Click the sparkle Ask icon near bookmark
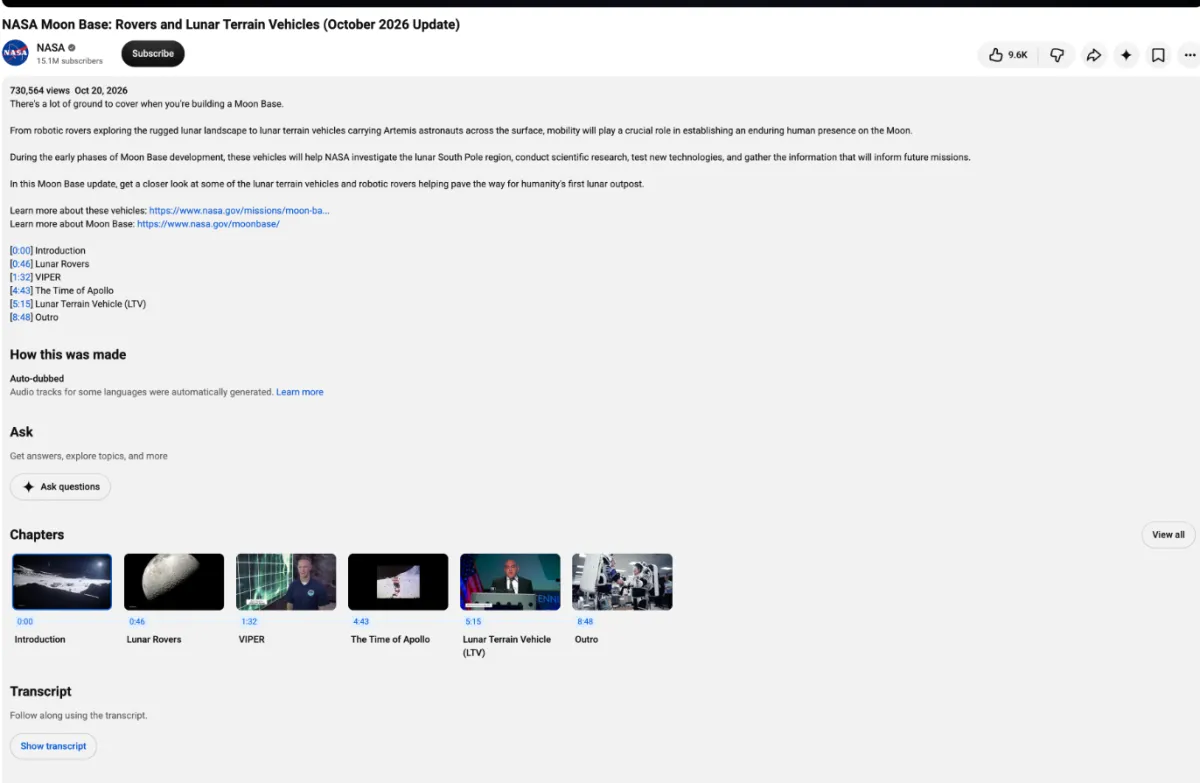The width and height of the screenshot is (1200, 783). pyautogui.click(x=1126, y=55)
